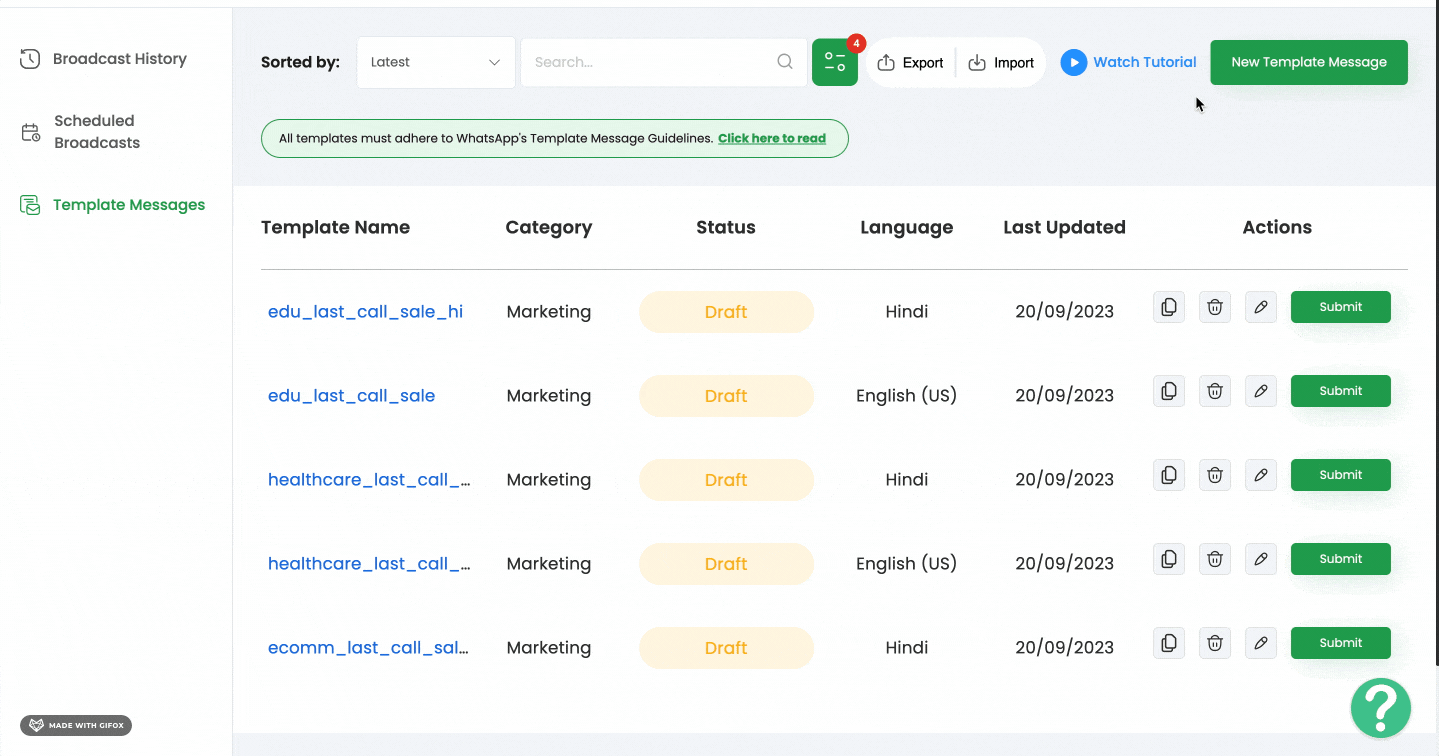Click the Category column header
The width and height of the screenshot is (1439, 756).
(x=549, y=228)
